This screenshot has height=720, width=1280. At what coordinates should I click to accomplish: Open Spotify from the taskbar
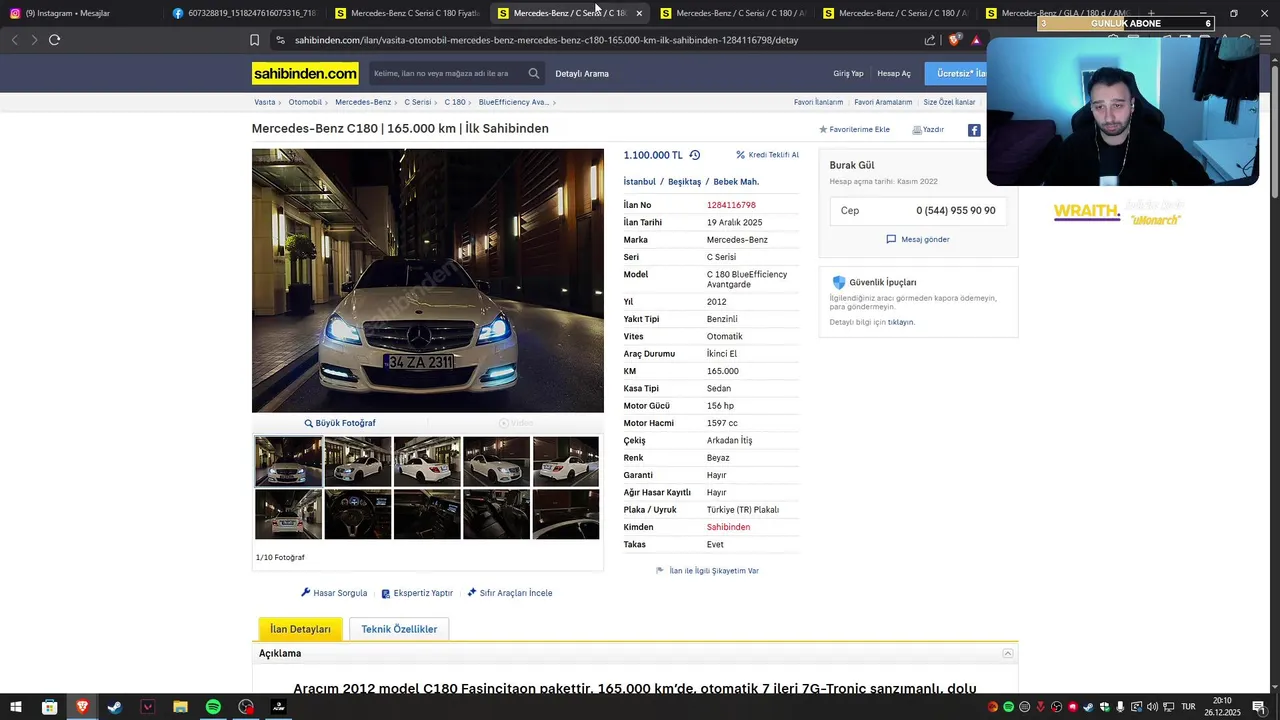pyautogui.click(x=213, y=707)
